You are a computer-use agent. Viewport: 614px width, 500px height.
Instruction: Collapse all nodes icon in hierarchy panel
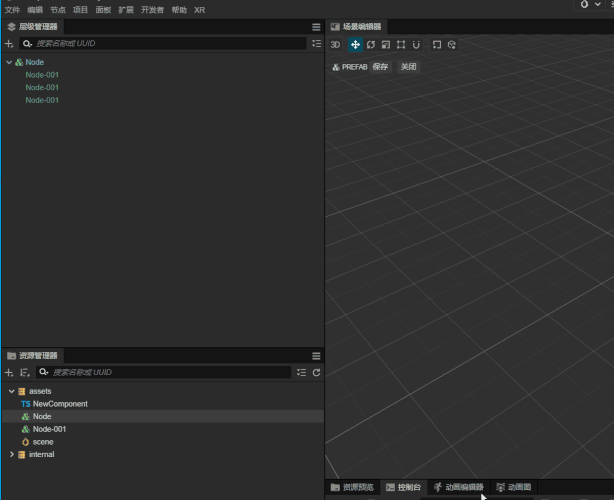(x=316, y=43)
